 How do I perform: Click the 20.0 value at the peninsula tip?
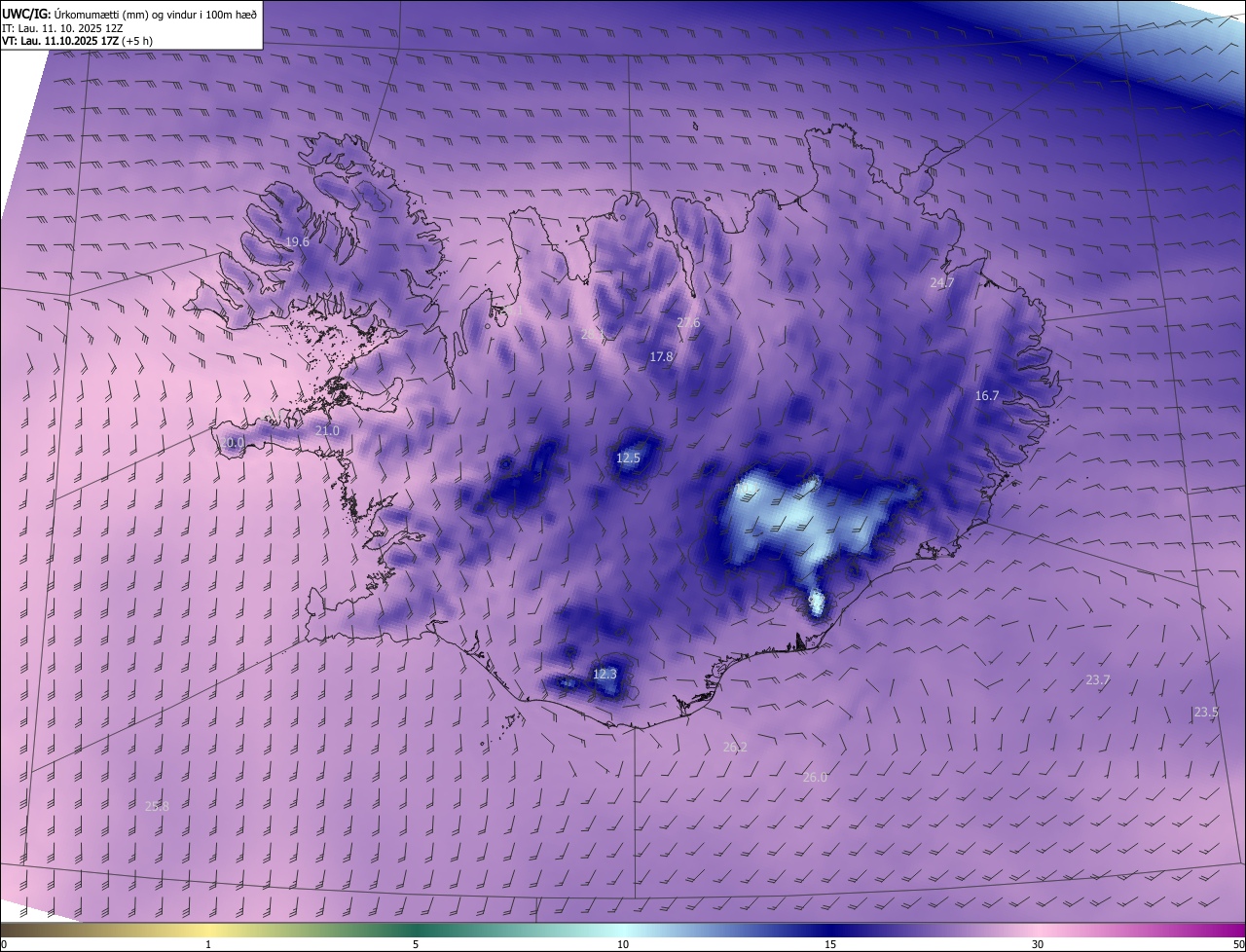click(232, 443)
